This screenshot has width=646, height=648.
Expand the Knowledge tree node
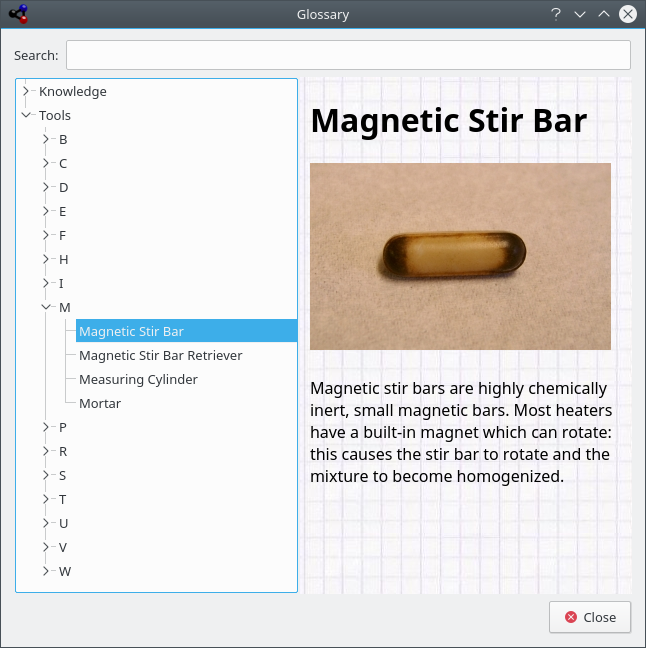coord(26,91)
